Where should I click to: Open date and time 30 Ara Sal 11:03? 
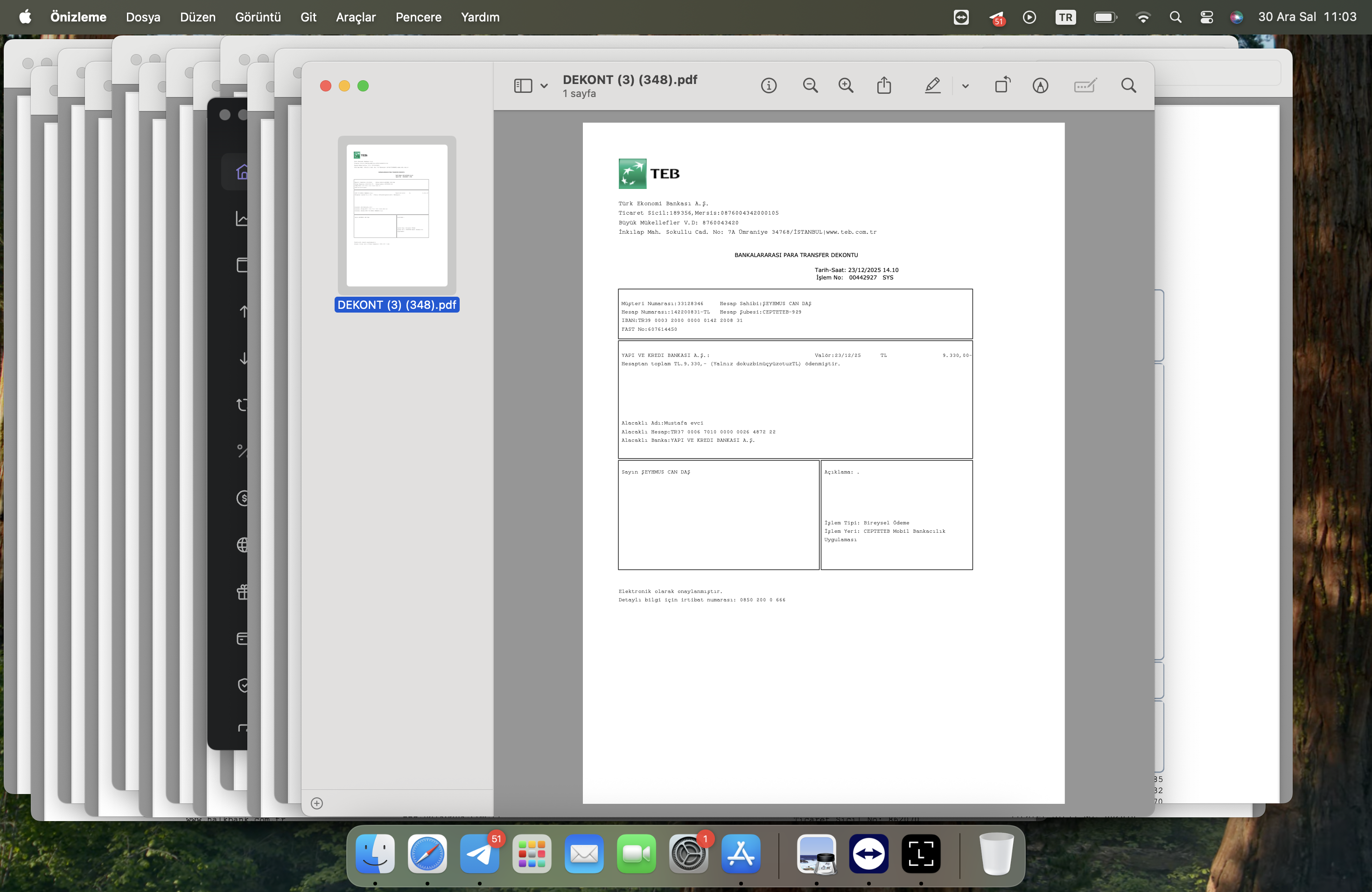1307,17
